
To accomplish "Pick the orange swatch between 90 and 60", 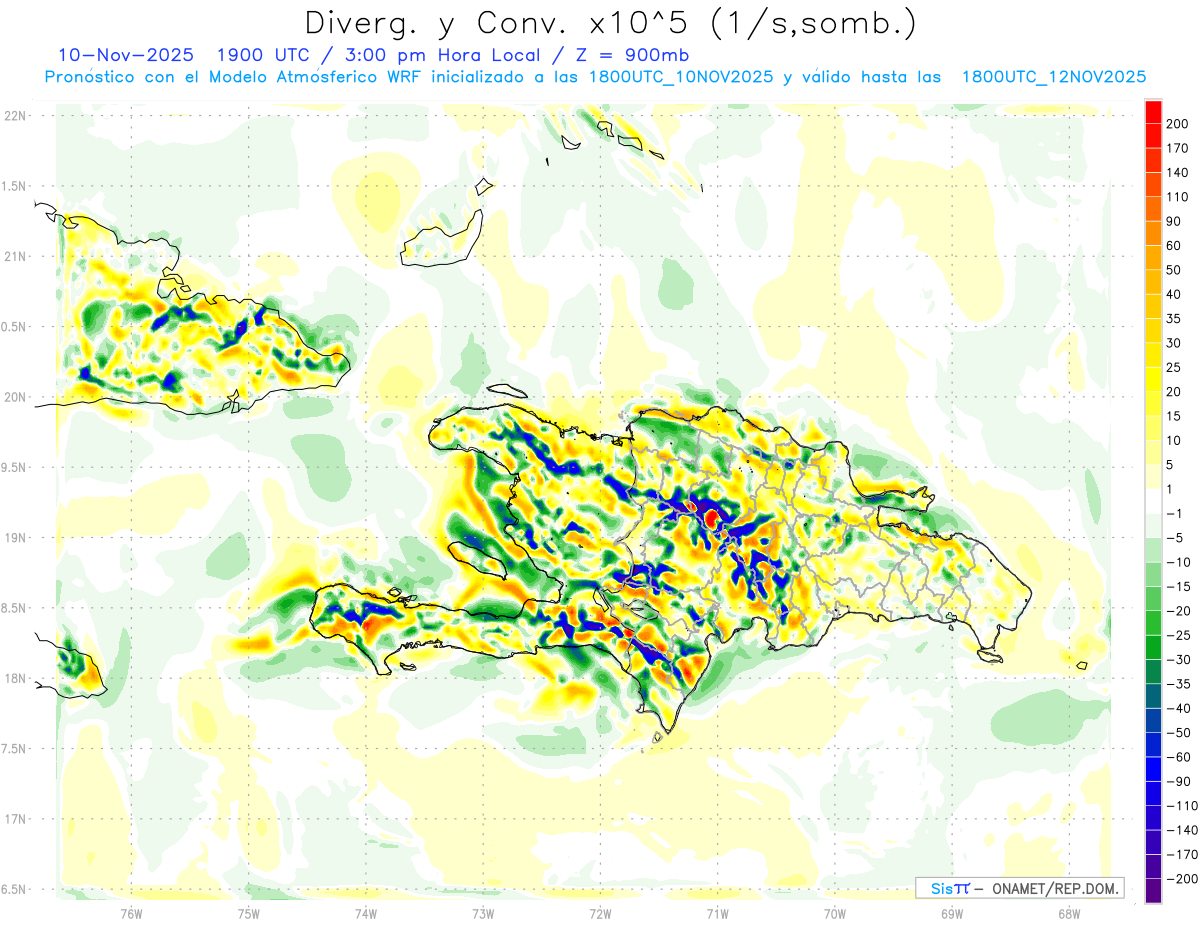I will (1154, 233).
